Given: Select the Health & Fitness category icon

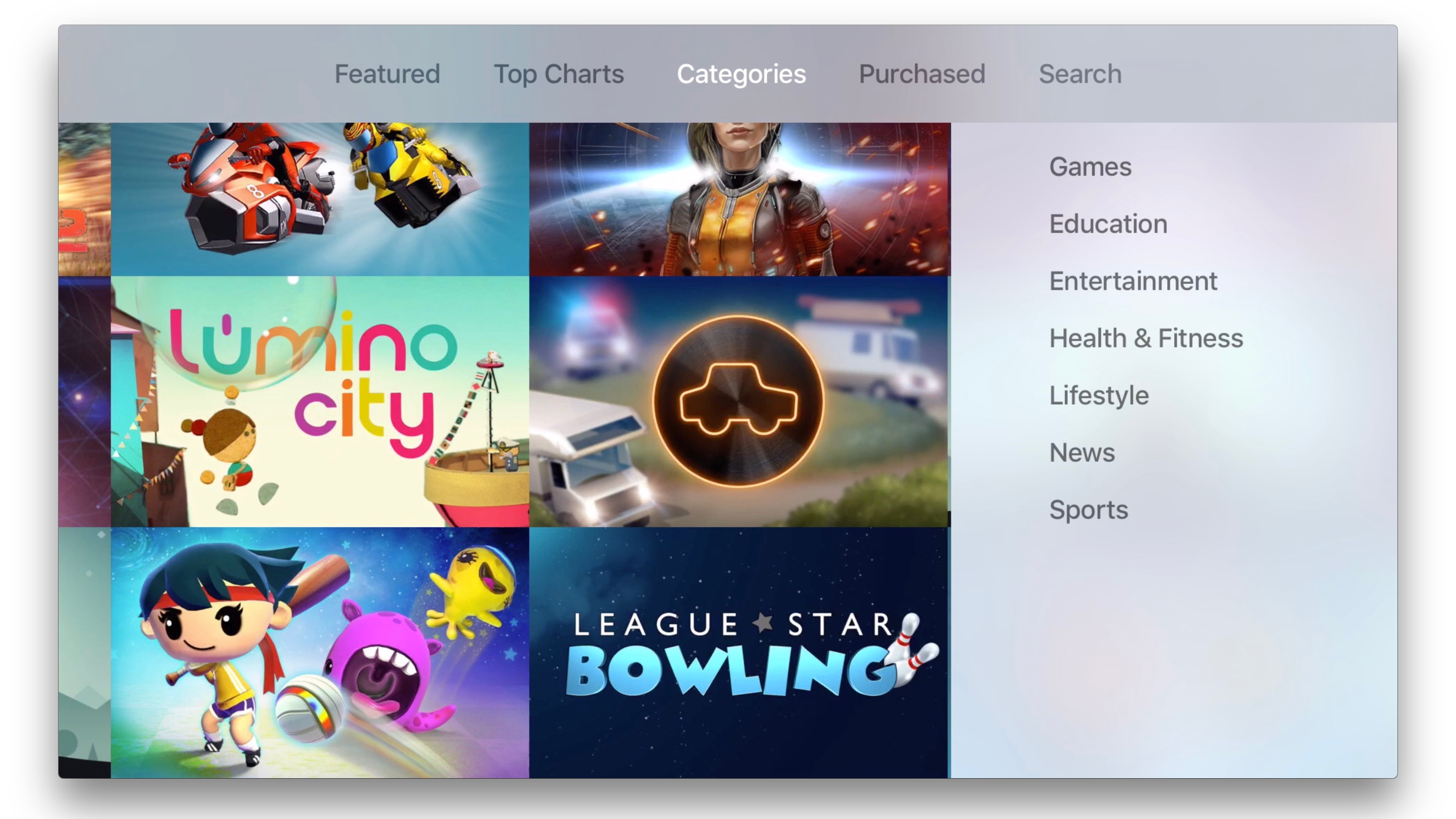Looking at the screenshot, I should point(1145,337).
